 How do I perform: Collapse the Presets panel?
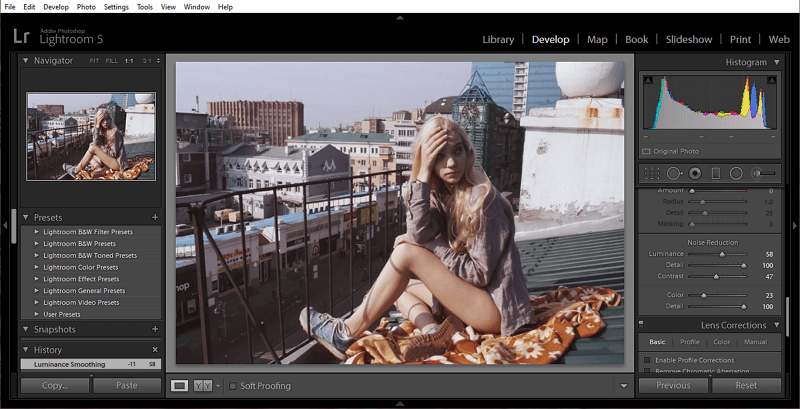(26, 218)
